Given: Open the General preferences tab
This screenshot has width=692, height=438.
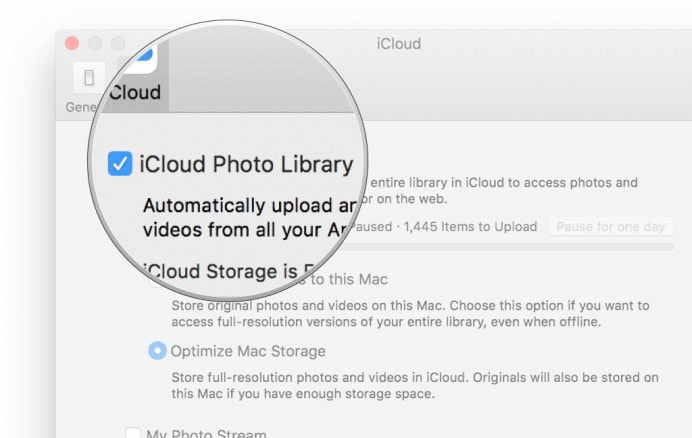Looking at the screenshot, I should pyautogui.click(x=88, y=88).
